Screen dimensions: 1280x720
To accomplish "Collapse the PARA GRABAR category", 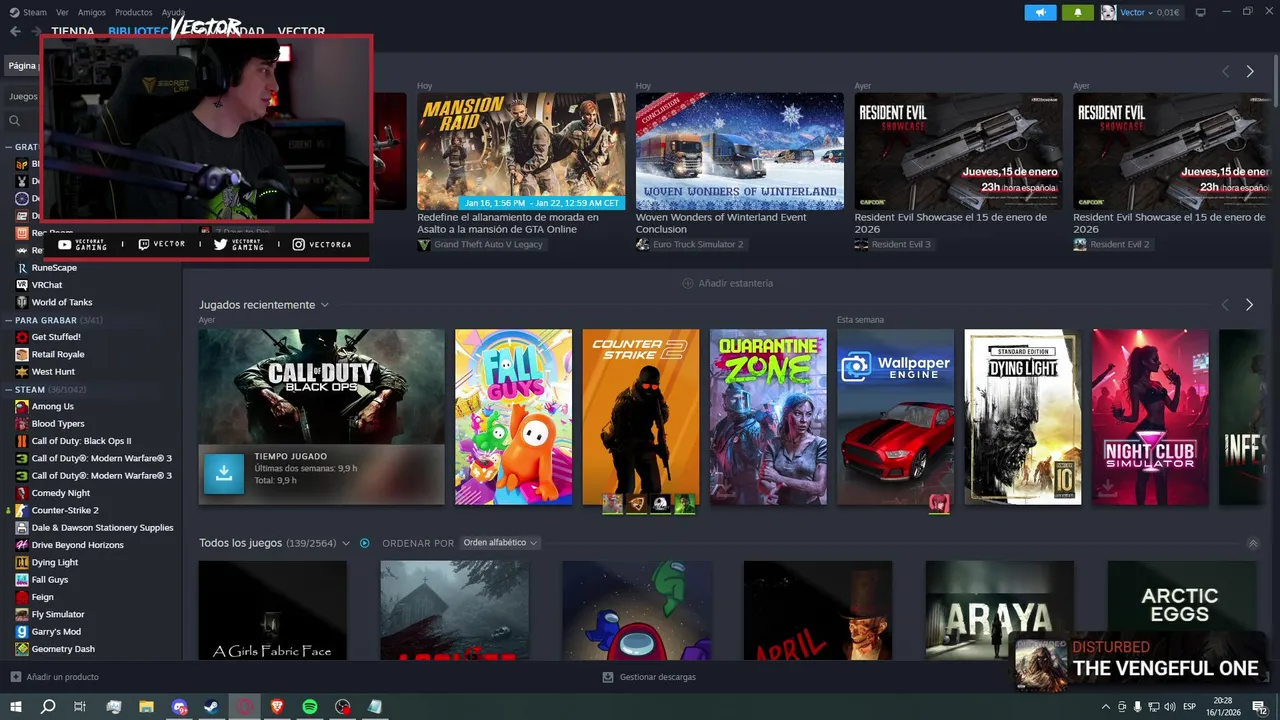I will point(9,320).
